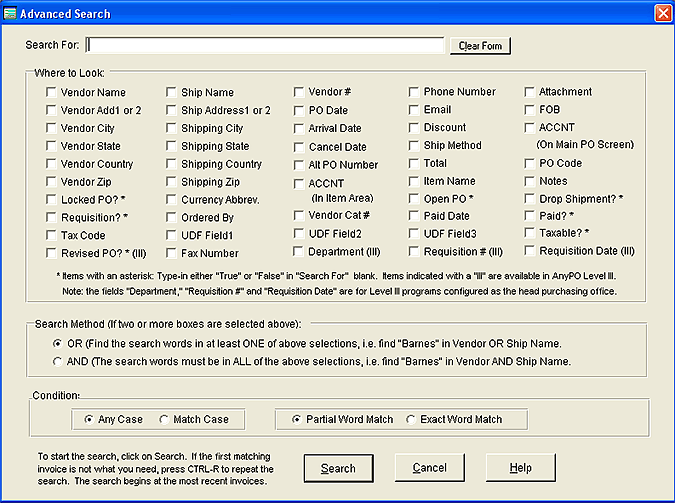
Task: Tick the Requisition? checkbox
Action: pyautogui.click(x=51, y=217)
